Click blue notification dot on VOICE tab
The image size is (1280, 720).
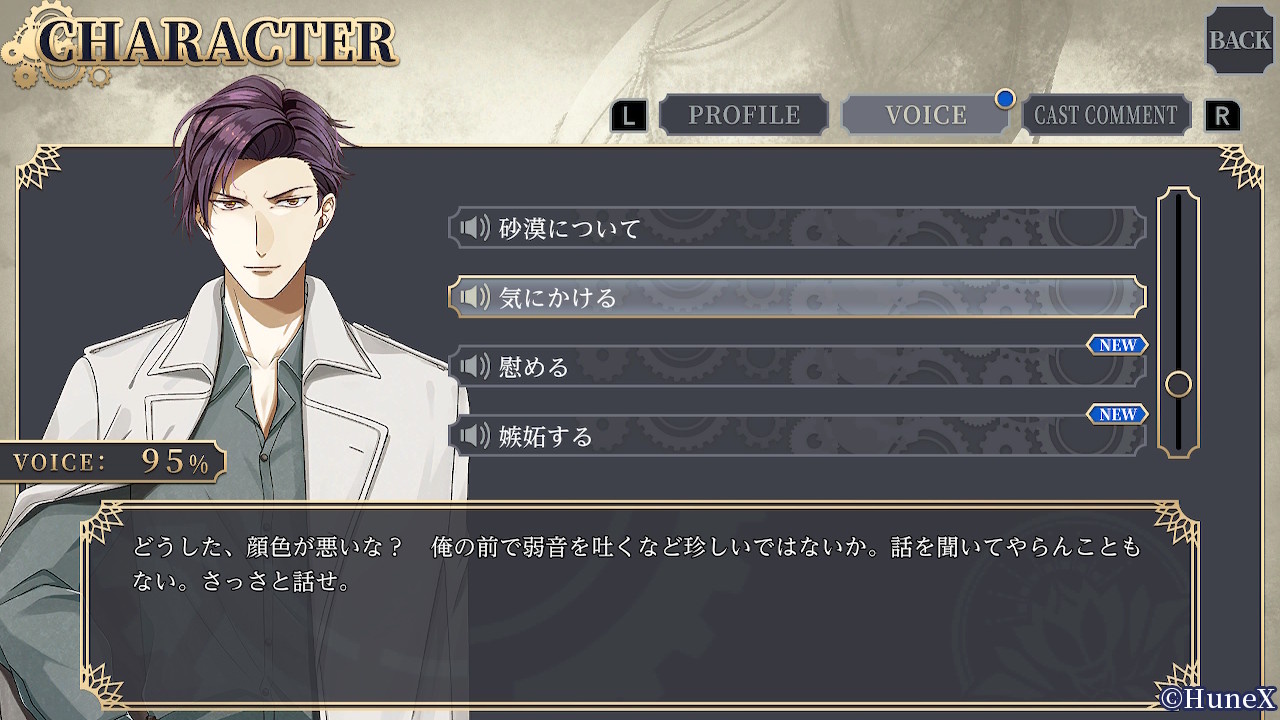pyautogui.click(x=1005, y=98)
